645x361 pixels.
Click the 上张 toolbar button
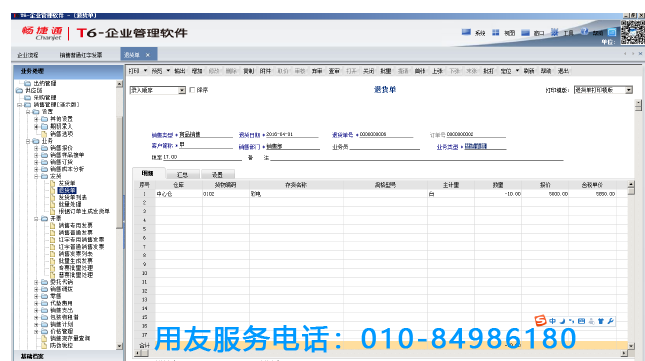437,71
